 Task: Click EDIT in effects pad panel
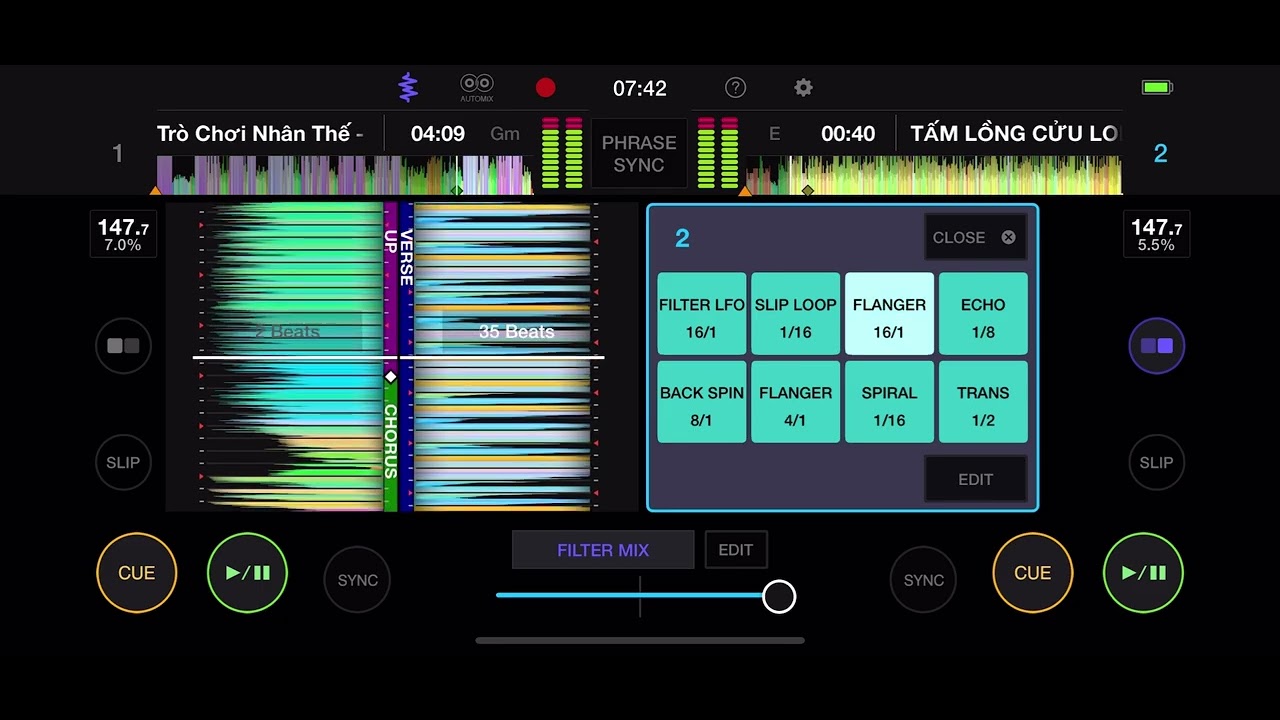[975, 479]
